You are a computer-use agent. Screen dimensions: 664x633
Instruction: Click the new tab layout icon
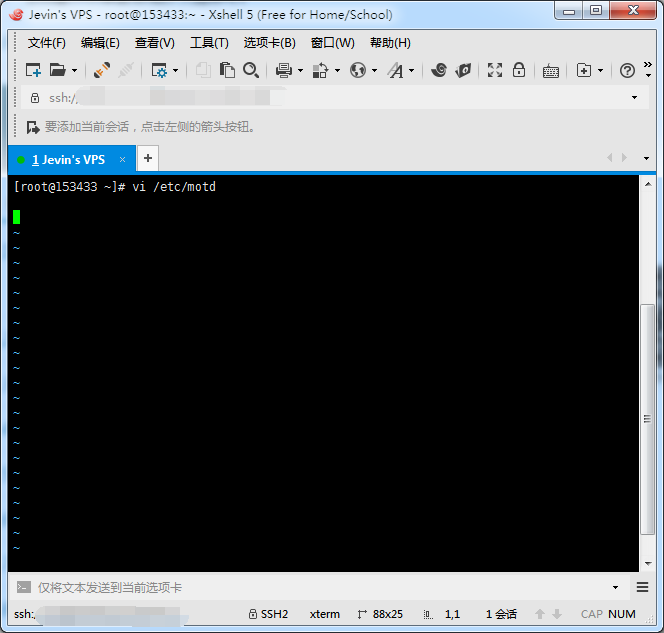coord(584,70)
